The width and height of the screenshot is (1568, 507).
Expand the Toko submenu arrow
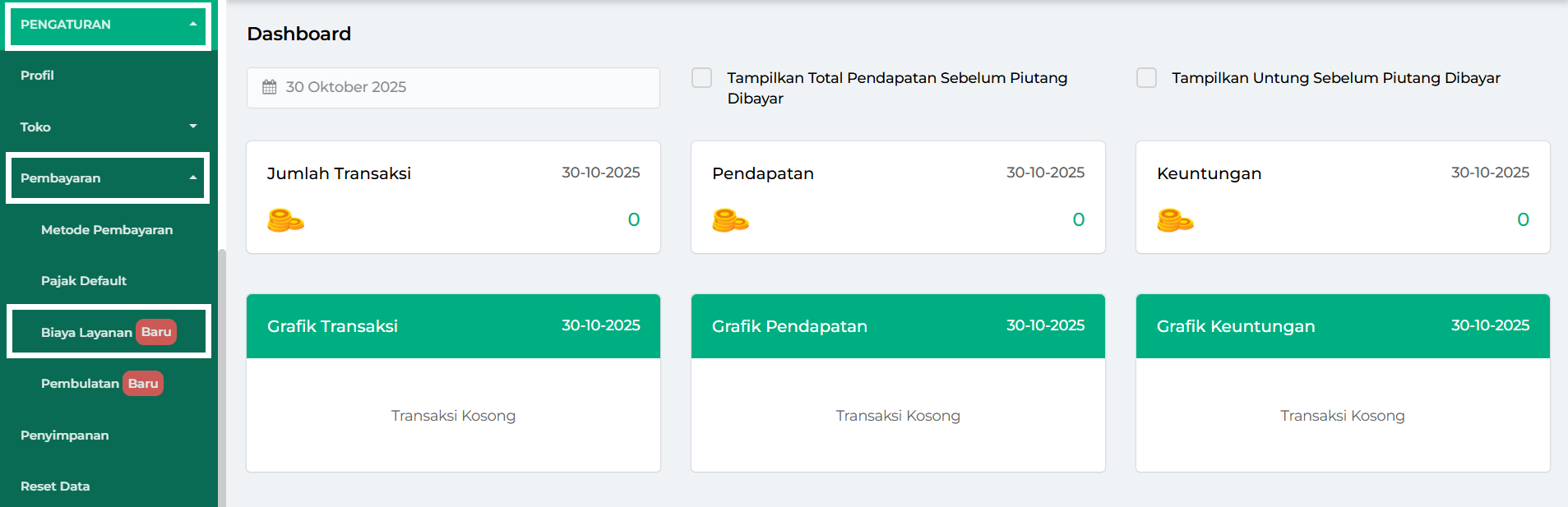click(193, 127)
